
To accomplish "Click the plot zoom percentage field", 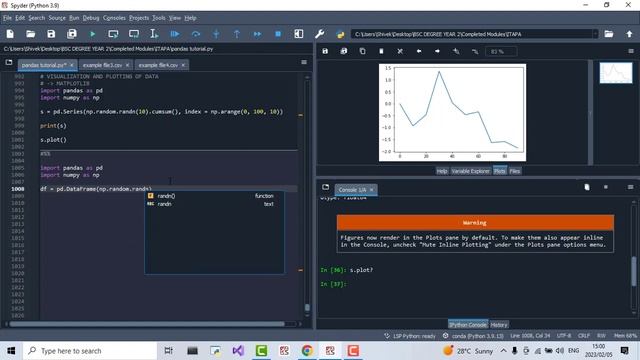I will [x=501, y=51].
